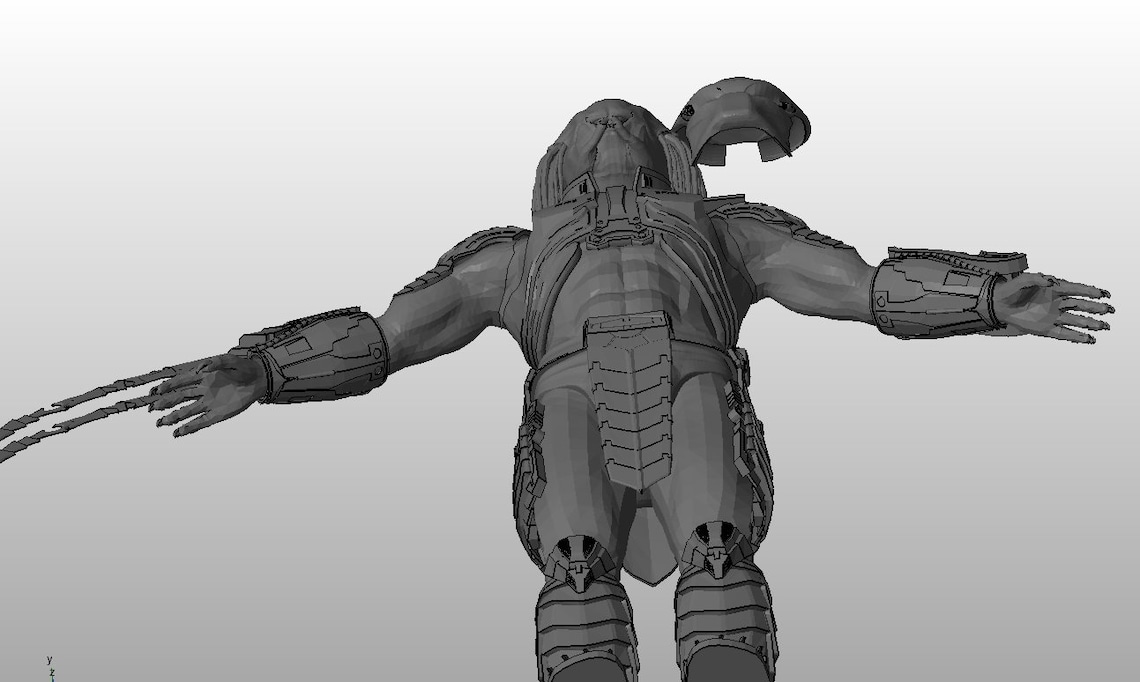Click the Y axis label on the orientation gizmo
The image size is (1140, 682).
pyautogui.click(x=49, y=660)
